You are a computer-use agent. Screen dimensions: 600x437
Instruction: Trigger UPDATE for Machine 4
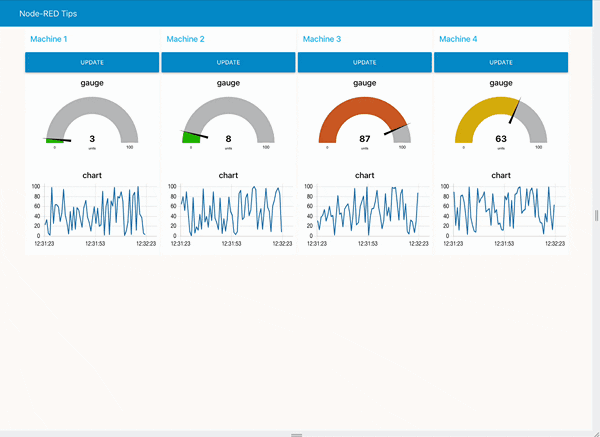click(501, 62)
